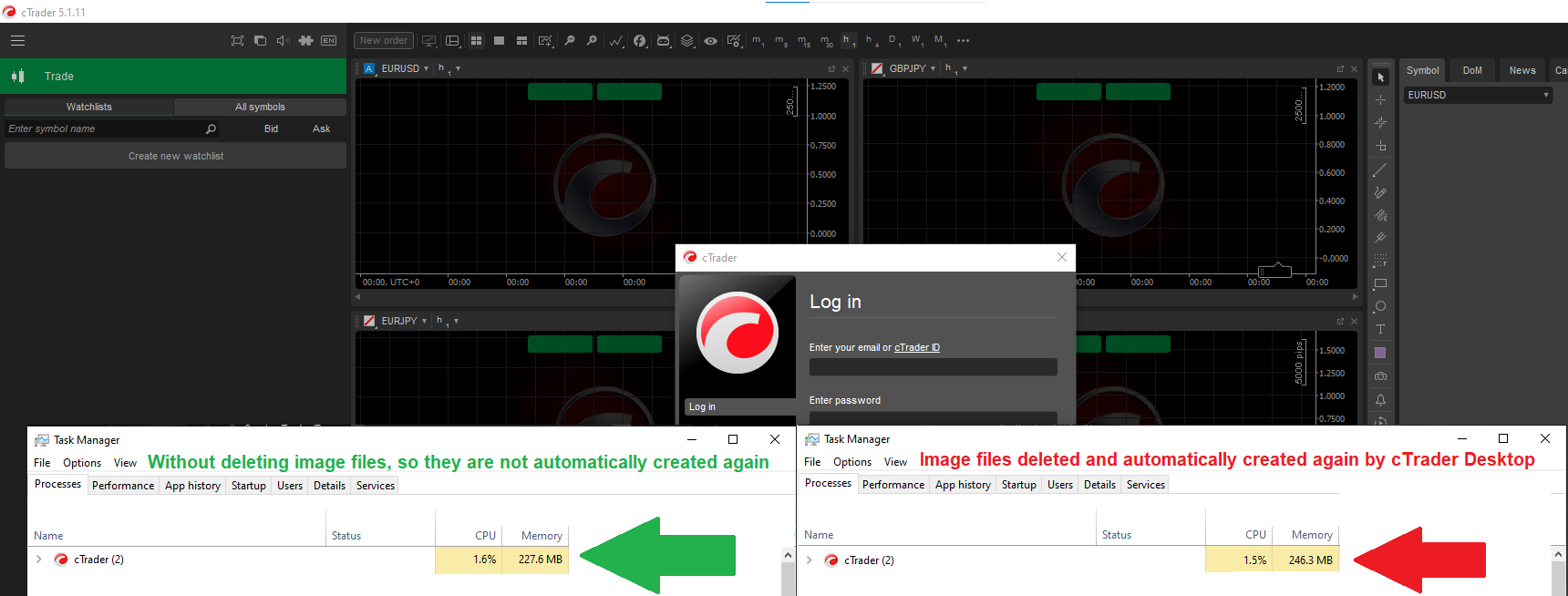The width and height of the screenshot is (1568, 596).
Task: Open Options menu in right Task Manager
Action: (x=852, y=462)
